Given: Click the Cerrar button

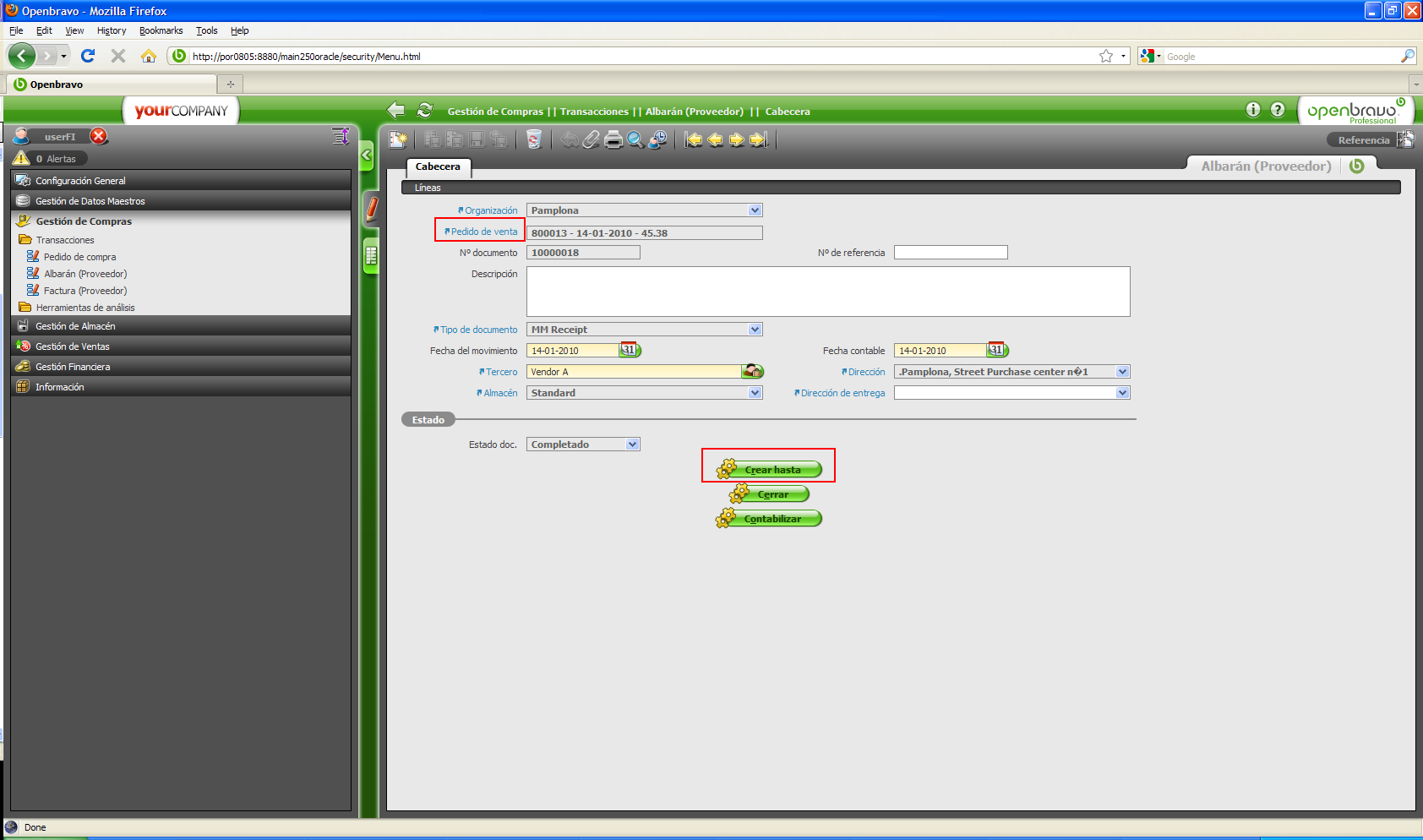Looking at the screenshot, I should [x=769, y=494].
